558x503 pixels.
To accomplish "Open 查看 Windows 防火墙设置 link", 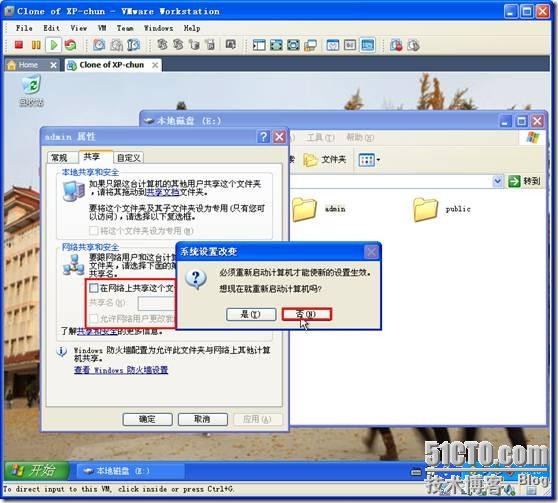I will coord(121,370).
